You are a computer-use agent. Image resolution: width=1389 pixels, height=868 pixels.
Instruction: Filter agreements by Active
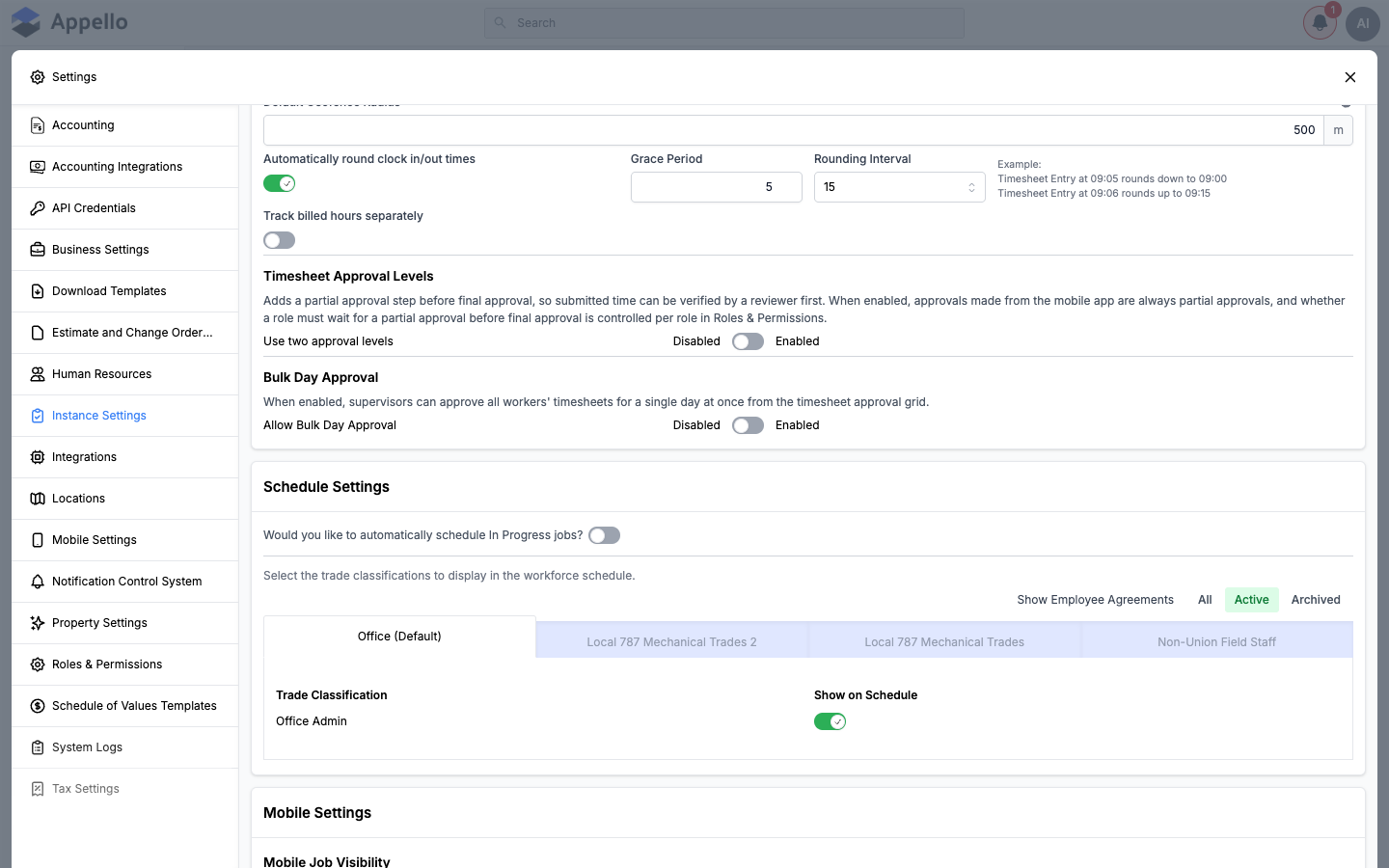[x=1252, y=600]
